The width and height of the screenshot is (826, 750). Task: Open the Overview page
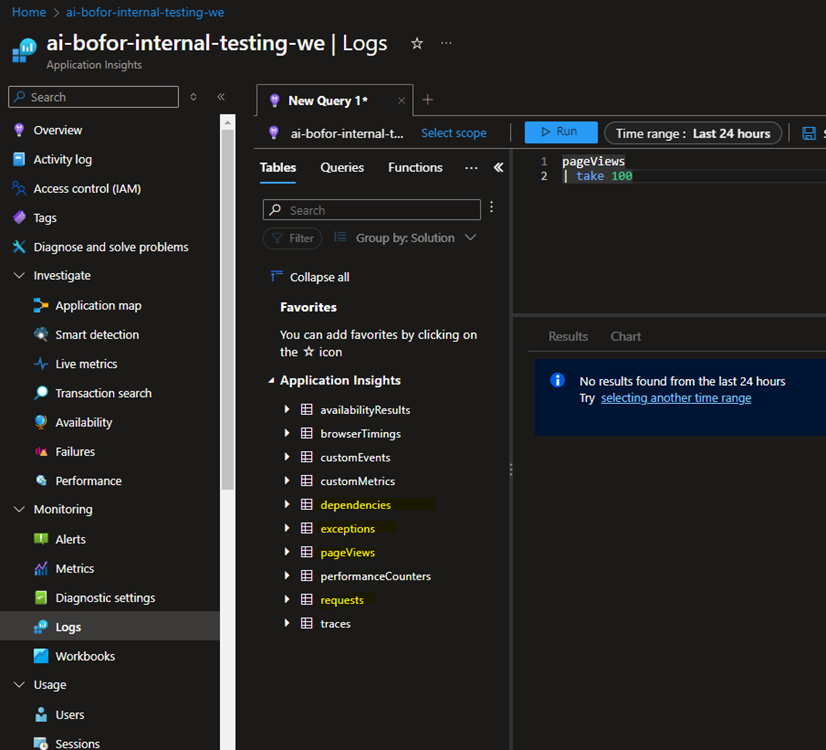click(57, 130)
